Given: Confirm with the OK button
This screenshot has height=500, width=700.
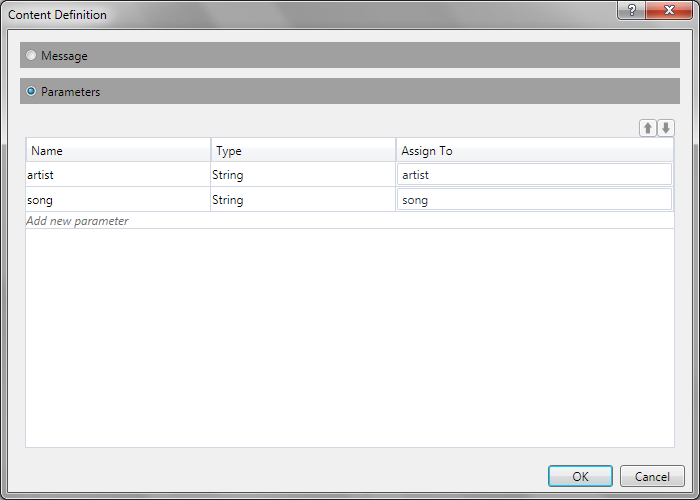Looking at the screenshot, I should tap(580, 476).
